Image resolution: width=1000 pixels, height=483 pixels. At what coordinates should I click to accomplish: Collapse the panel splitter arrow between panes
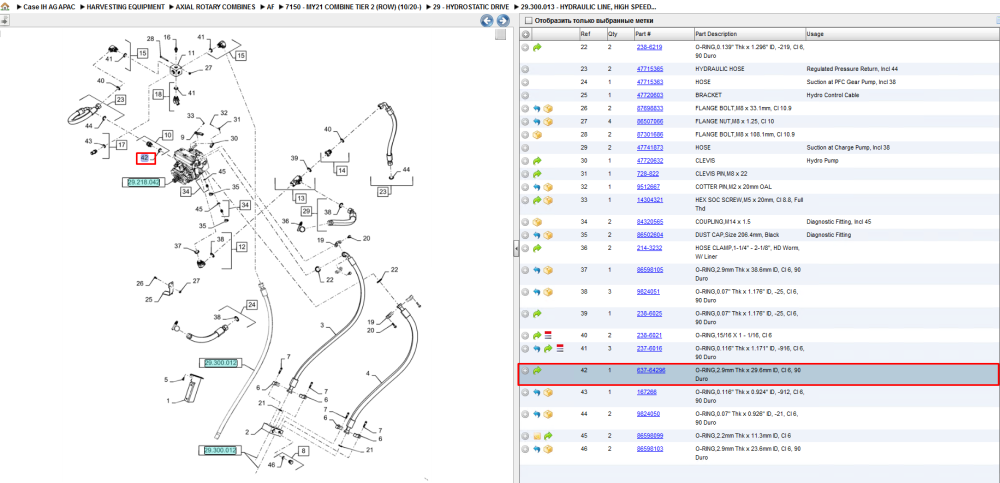(x=516, y=249)
